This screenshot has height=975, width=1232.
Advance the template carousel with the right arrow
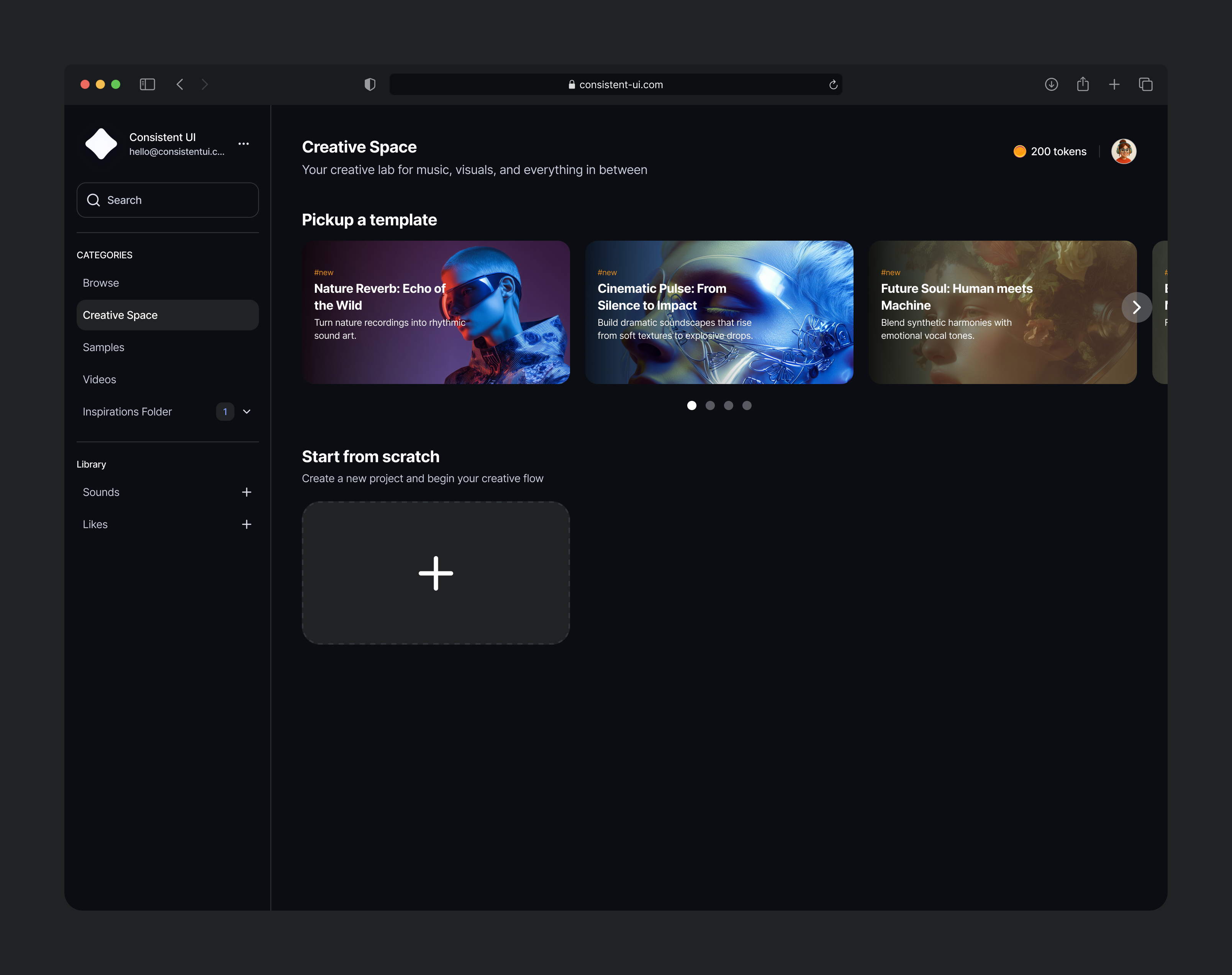coord(1137,307)
